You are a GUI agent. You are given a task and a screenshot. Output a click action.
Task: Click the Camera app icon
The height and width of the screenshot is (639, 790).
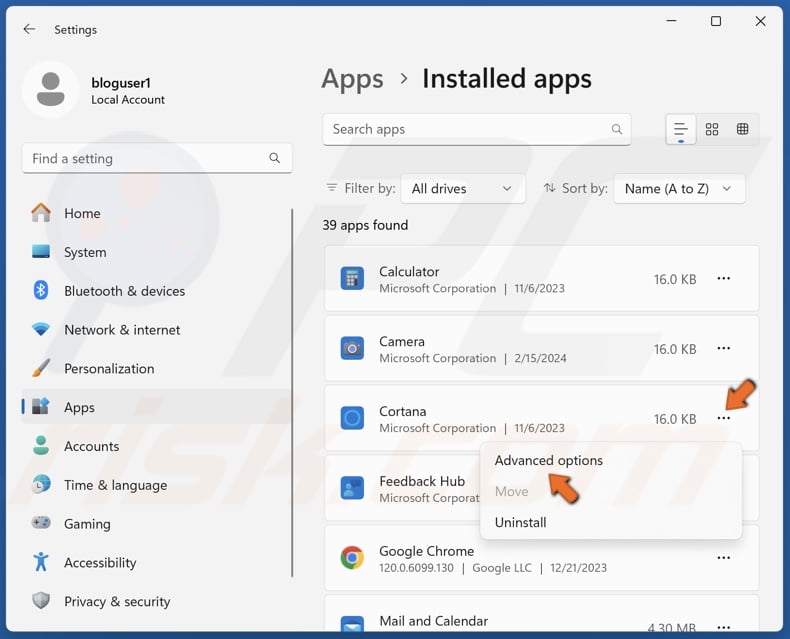click(x=352, y=348)
